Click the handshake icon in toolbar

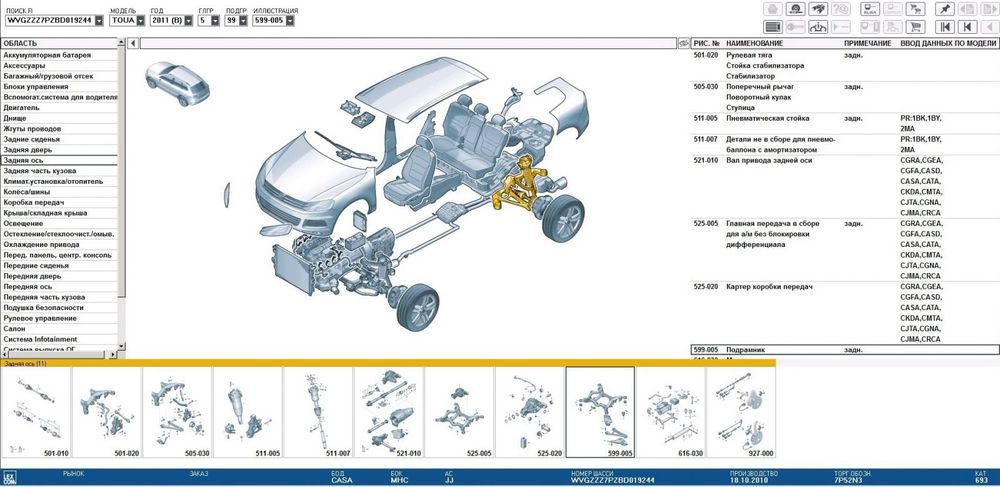[x=818, y=9]
